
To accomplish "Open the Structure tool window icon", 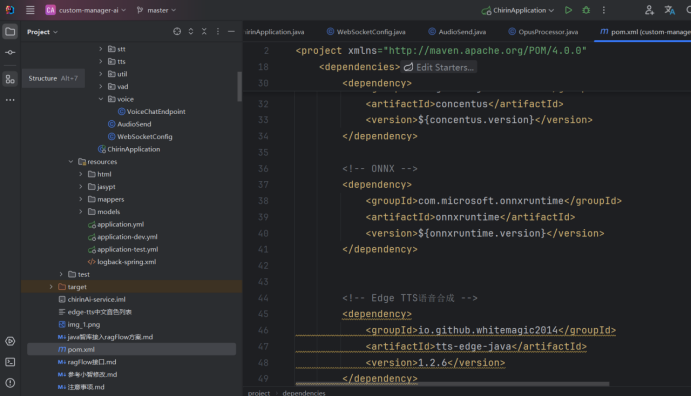I will tap(10, 79).
